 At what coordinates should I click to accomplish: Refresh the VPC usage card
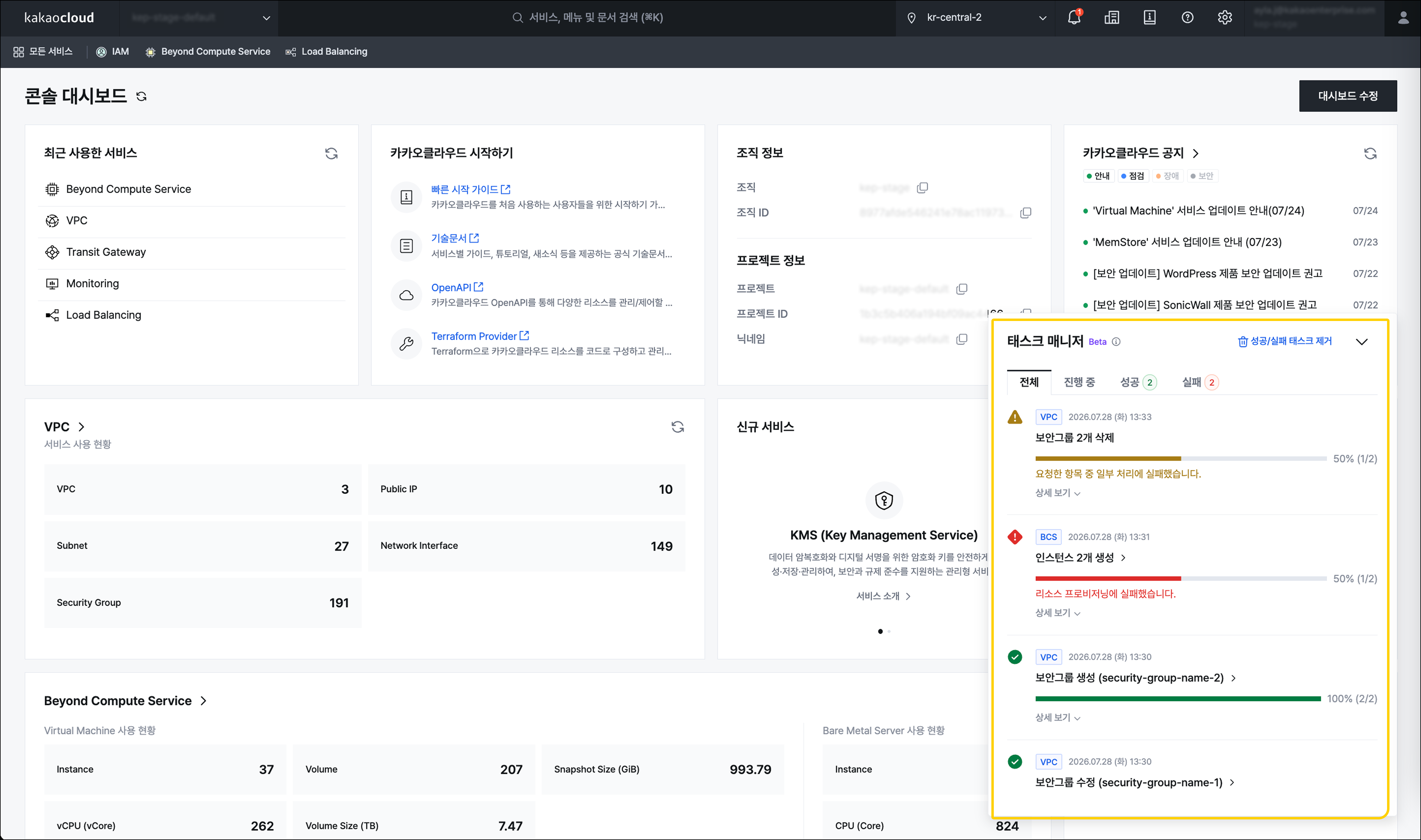[677, 427]
